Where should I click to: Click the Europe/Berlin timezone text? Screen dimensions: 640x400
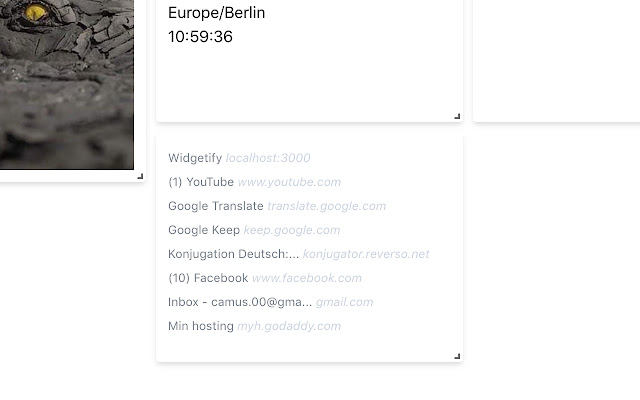click(x=216, y=13)
